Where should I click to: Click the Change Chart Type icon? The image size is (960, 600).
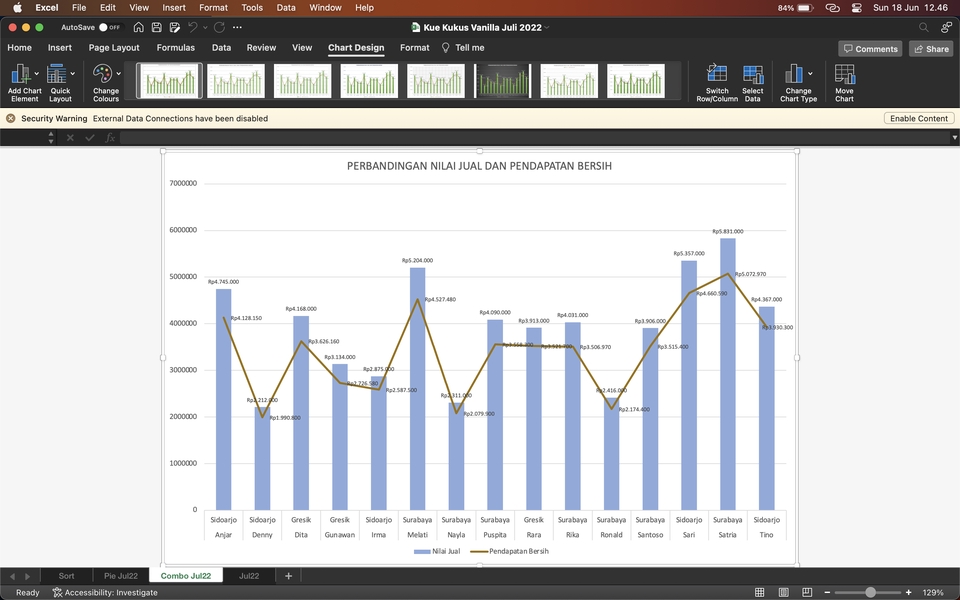coord(794,75)
